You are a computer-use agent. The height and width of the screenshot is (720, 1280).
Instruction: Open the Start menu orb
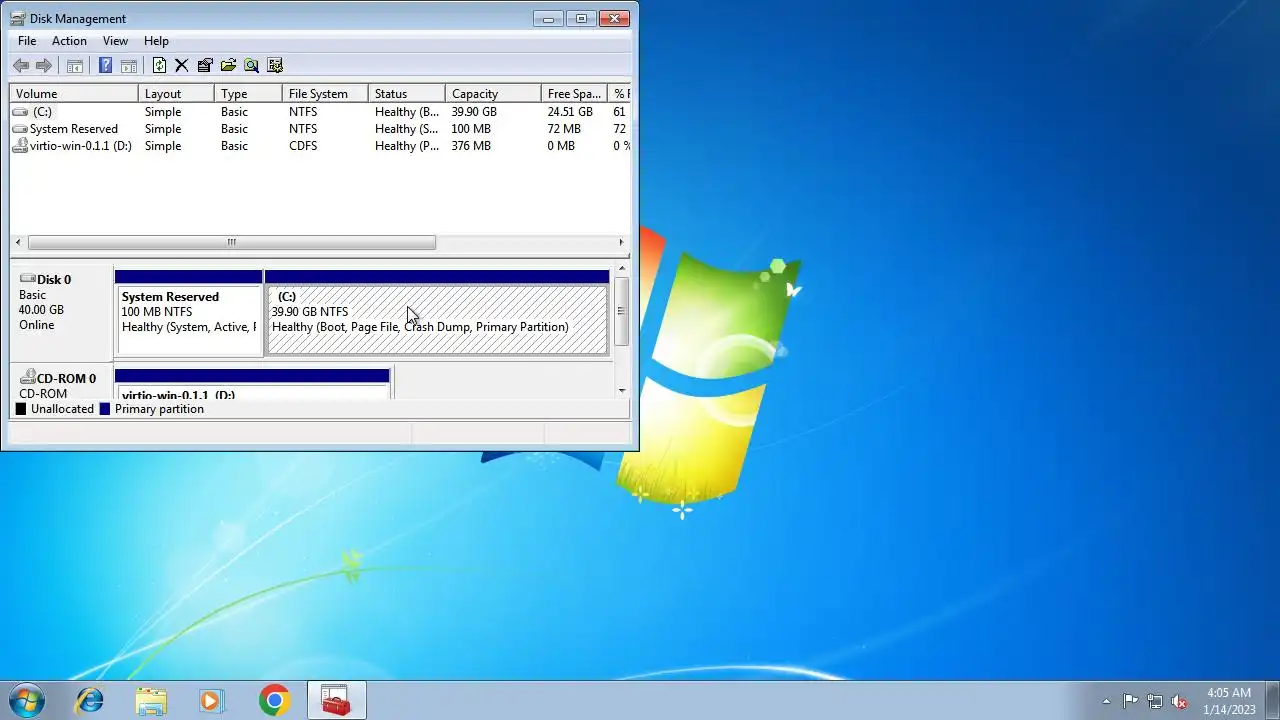click(x=27, y=700)
